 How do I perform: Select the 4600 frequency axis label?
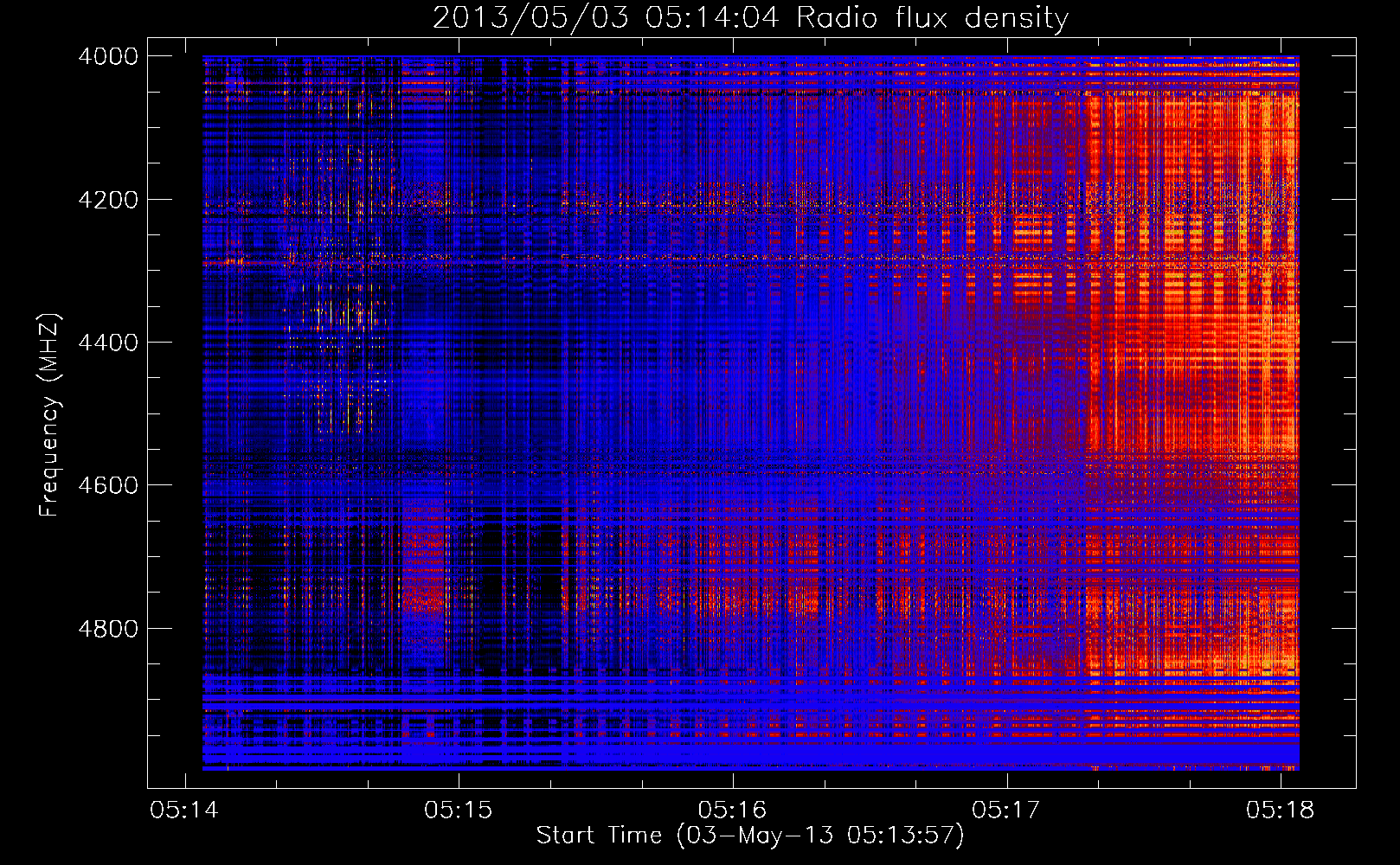(x=108, y=485)
